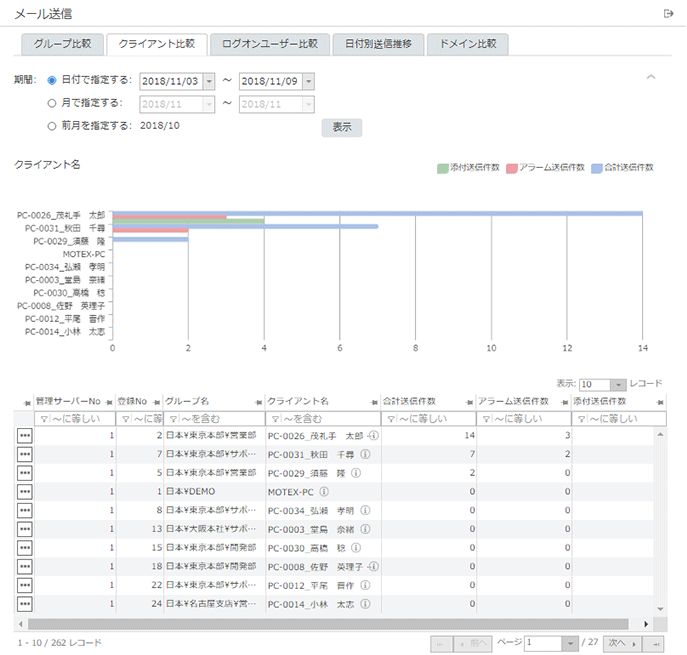
Task: Go to next page with 次へ
Action: click(x=621, y=643)
